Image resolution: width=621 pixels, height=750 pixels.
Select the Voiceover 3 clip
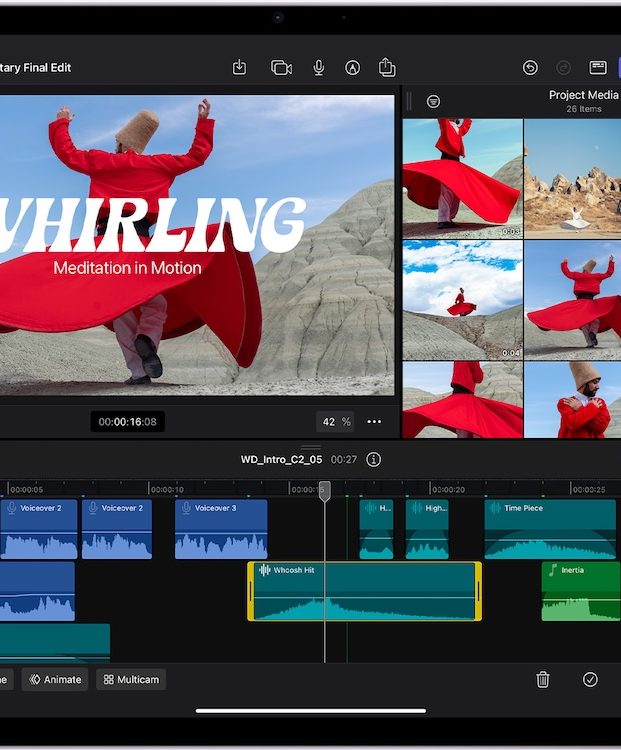coord(221,529)
